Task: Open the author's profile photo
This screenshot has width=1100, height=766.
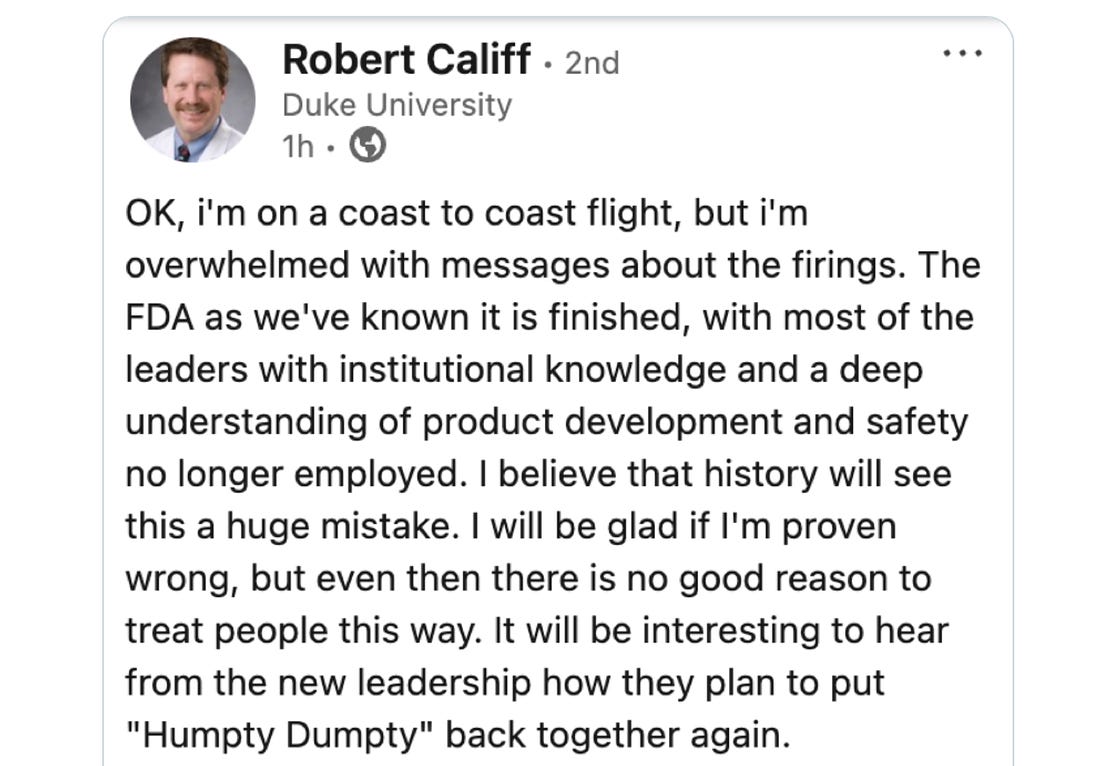Action: pyautogui.click(x=192, y=100)
